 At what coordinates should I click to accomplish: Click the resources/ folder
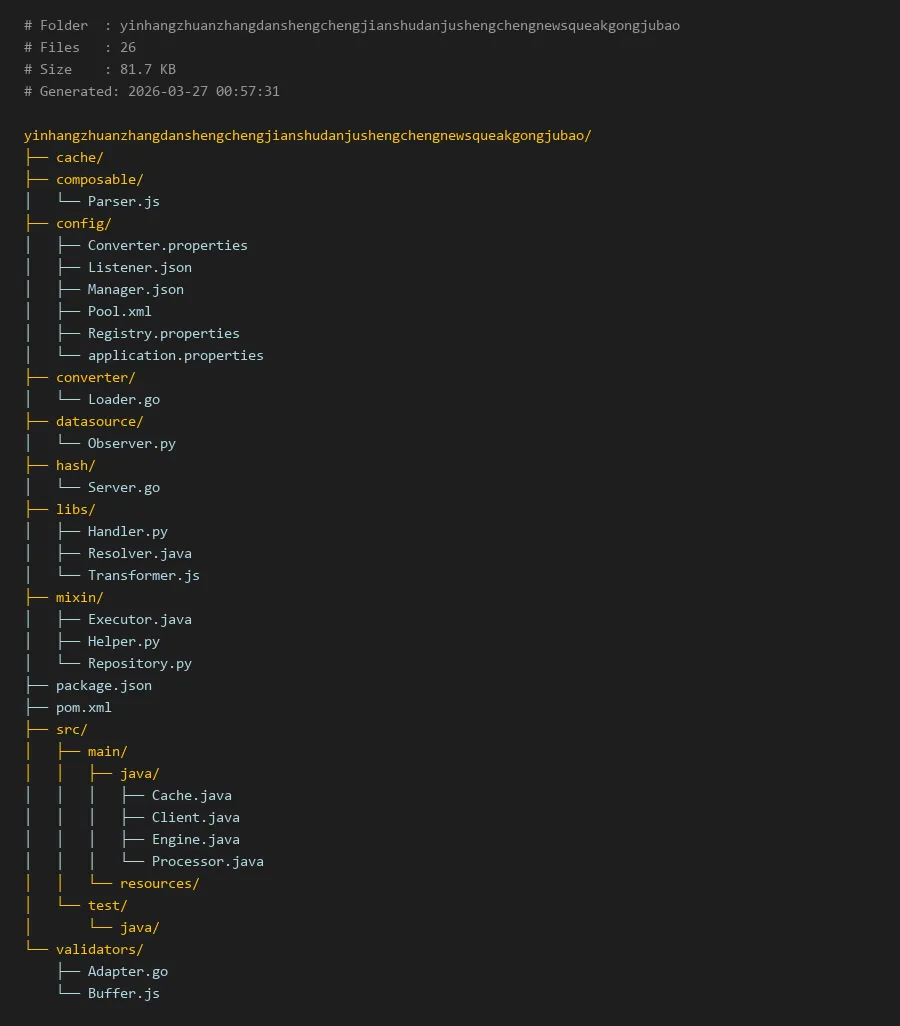click(x=159, y=883)
